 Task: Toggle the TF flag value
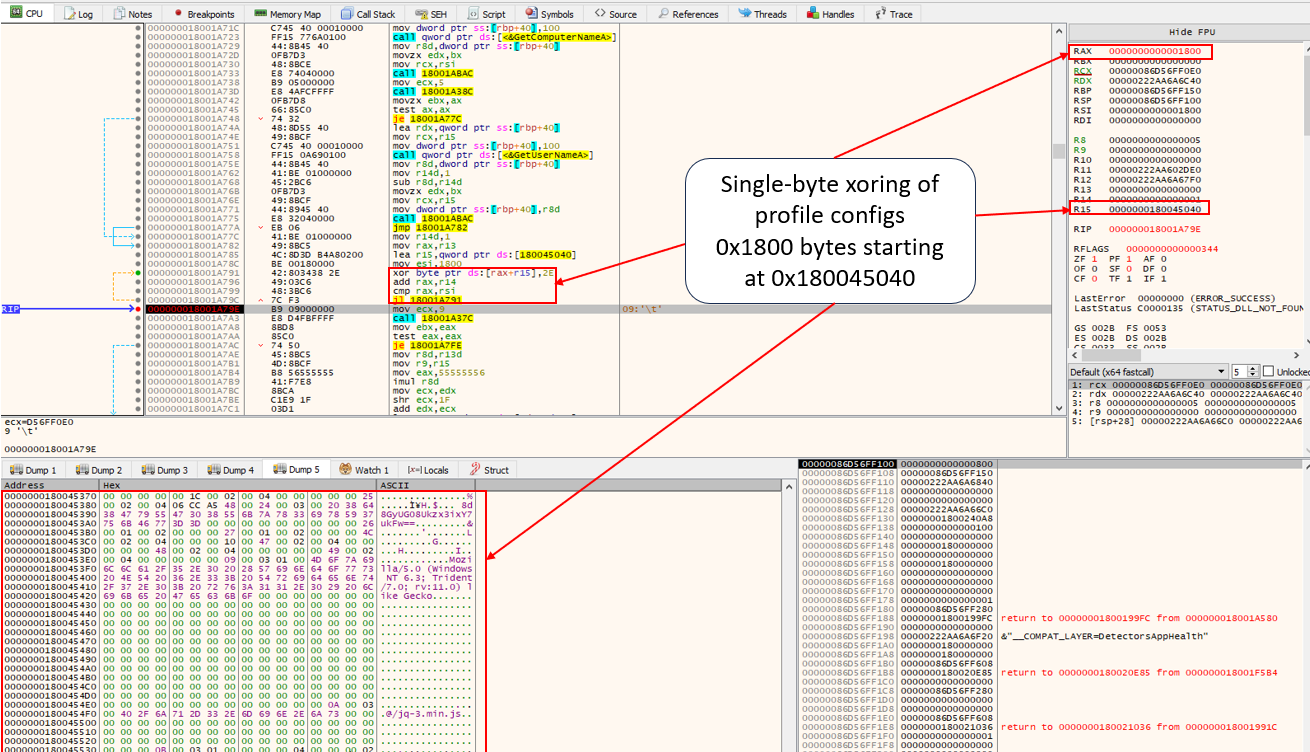(x=1131, y=277)
